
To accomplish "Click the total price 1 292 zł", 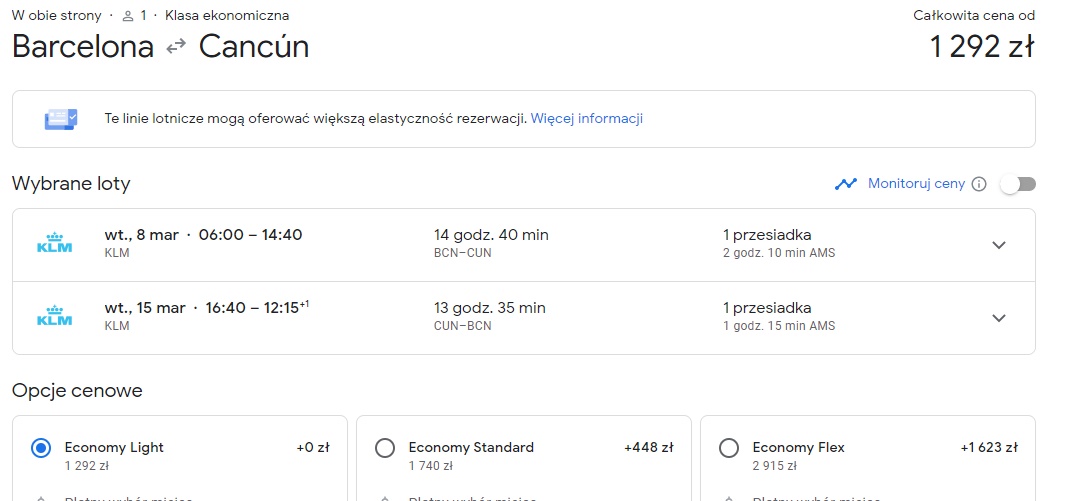I will point(982,47).
